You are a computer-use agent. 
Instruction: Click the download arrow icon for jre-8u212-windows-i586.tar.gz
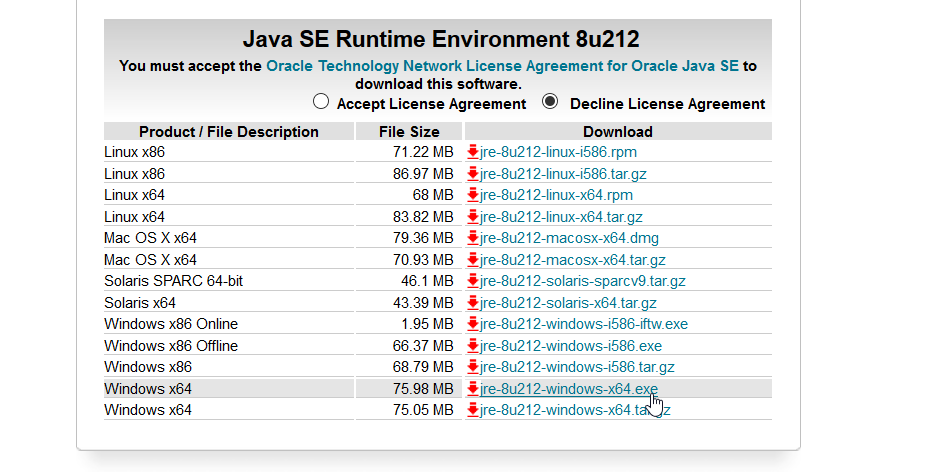point(472,367)
